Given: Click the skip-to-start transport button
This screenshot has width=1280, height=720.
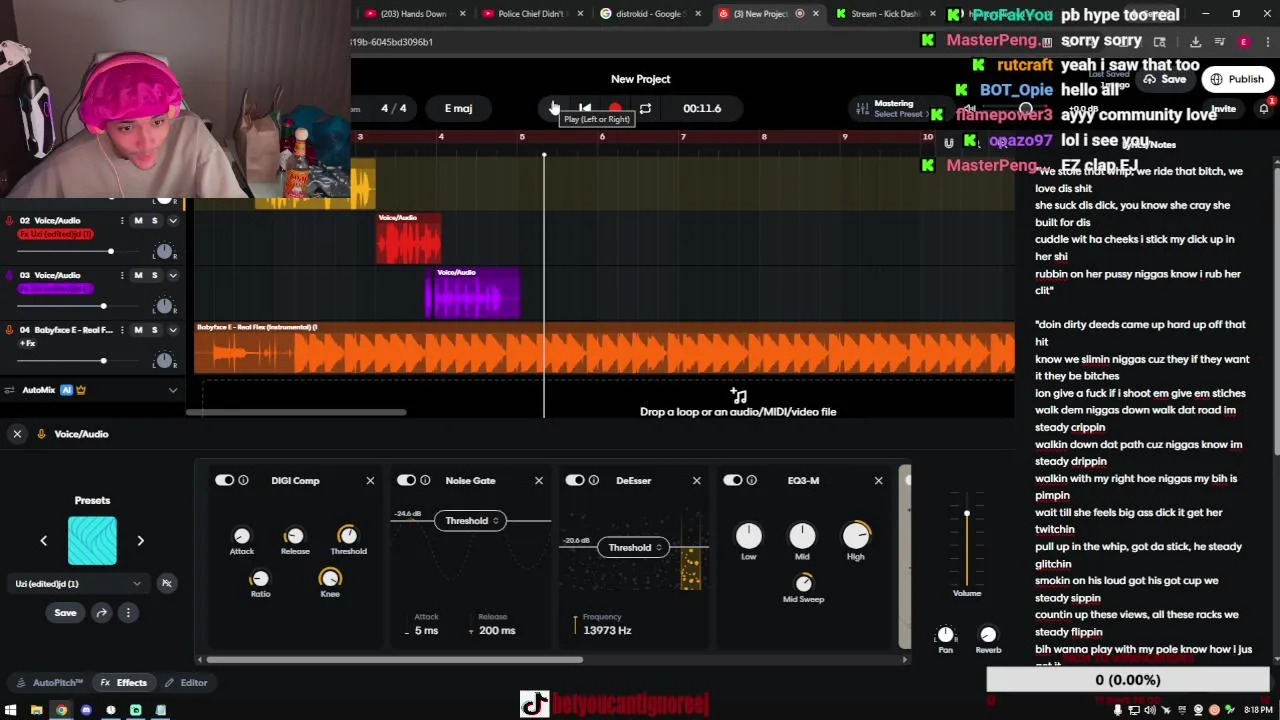Looking at the screenshot, I should pyautogui.click(x=585, y=108).
